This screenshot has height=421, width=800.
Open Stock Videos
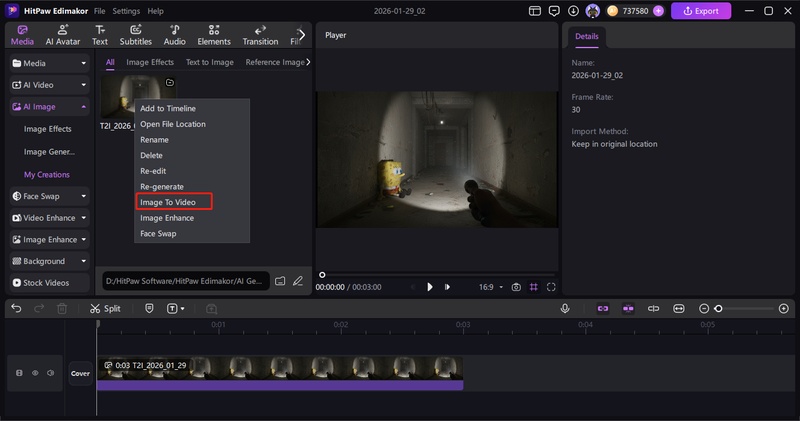49,283
